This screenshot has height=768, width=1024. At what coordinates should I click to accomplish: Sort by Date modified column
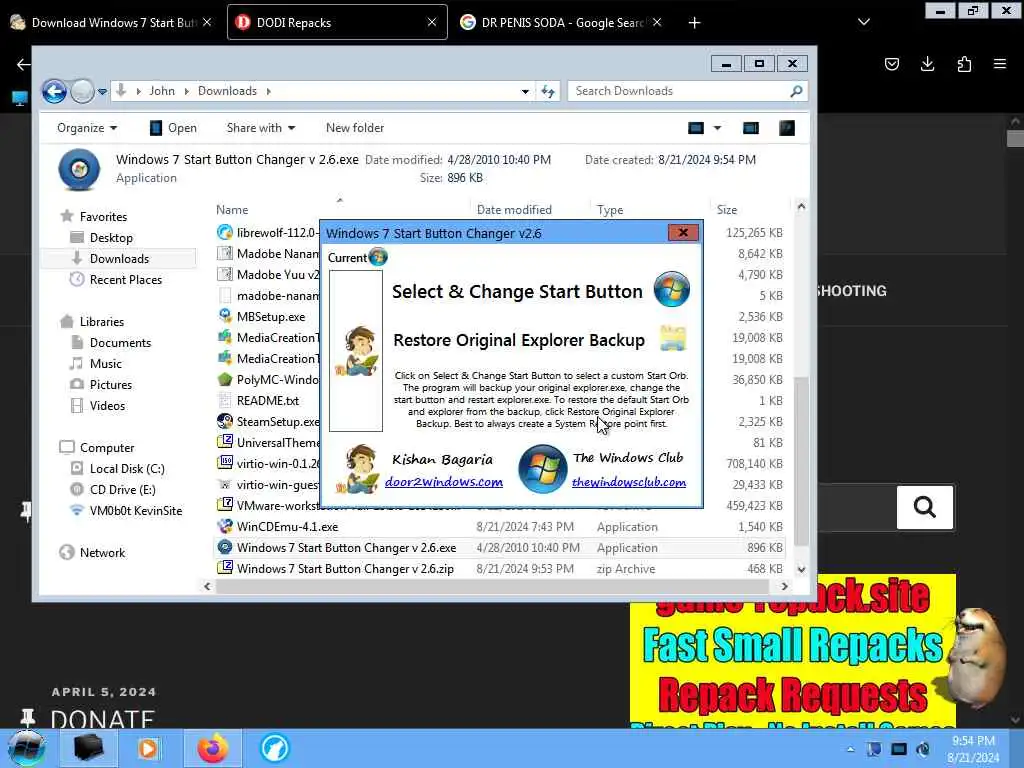514,210
